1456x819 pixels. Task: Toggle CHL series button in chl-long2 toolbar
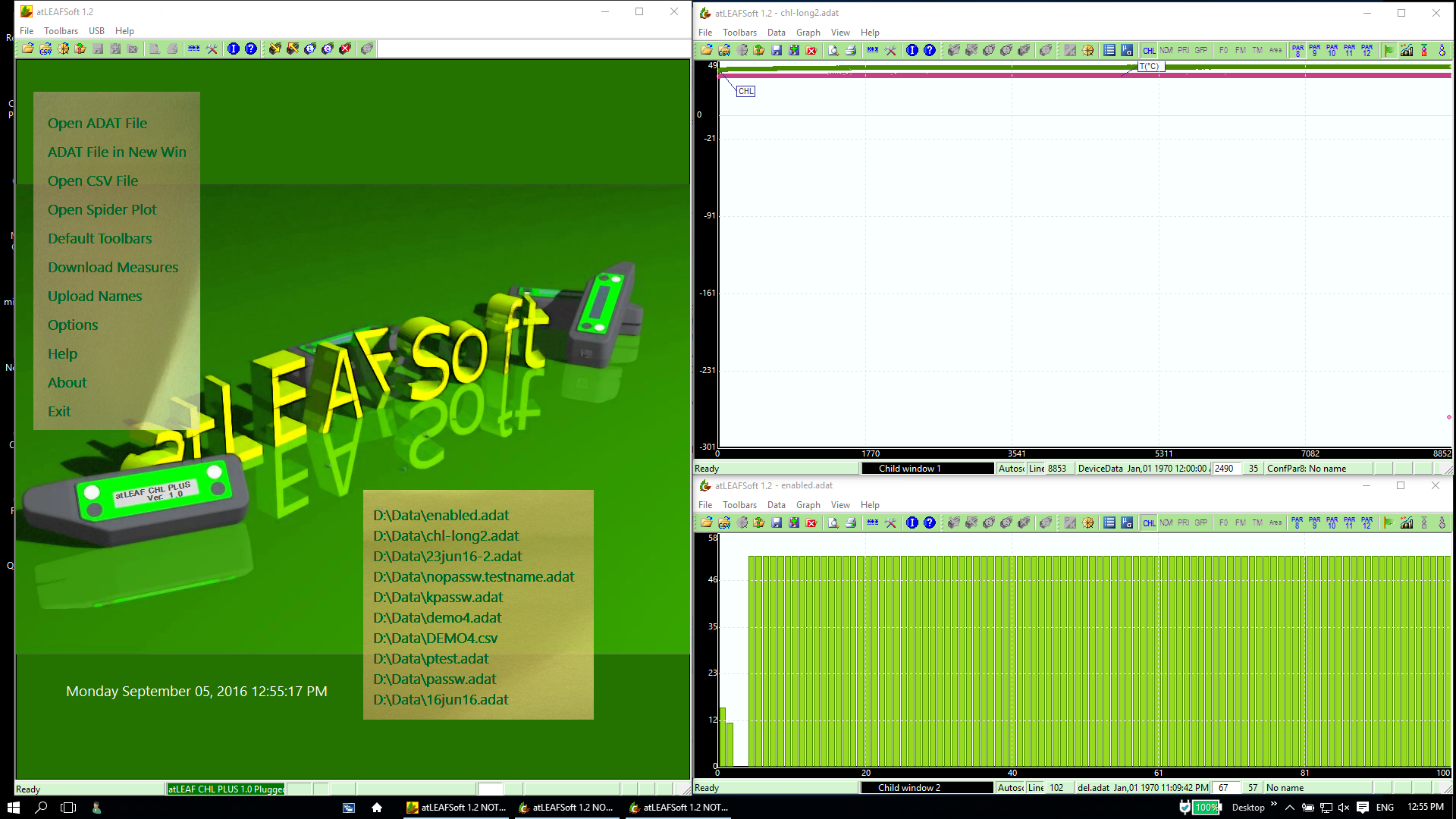[x=1150, y=50]
